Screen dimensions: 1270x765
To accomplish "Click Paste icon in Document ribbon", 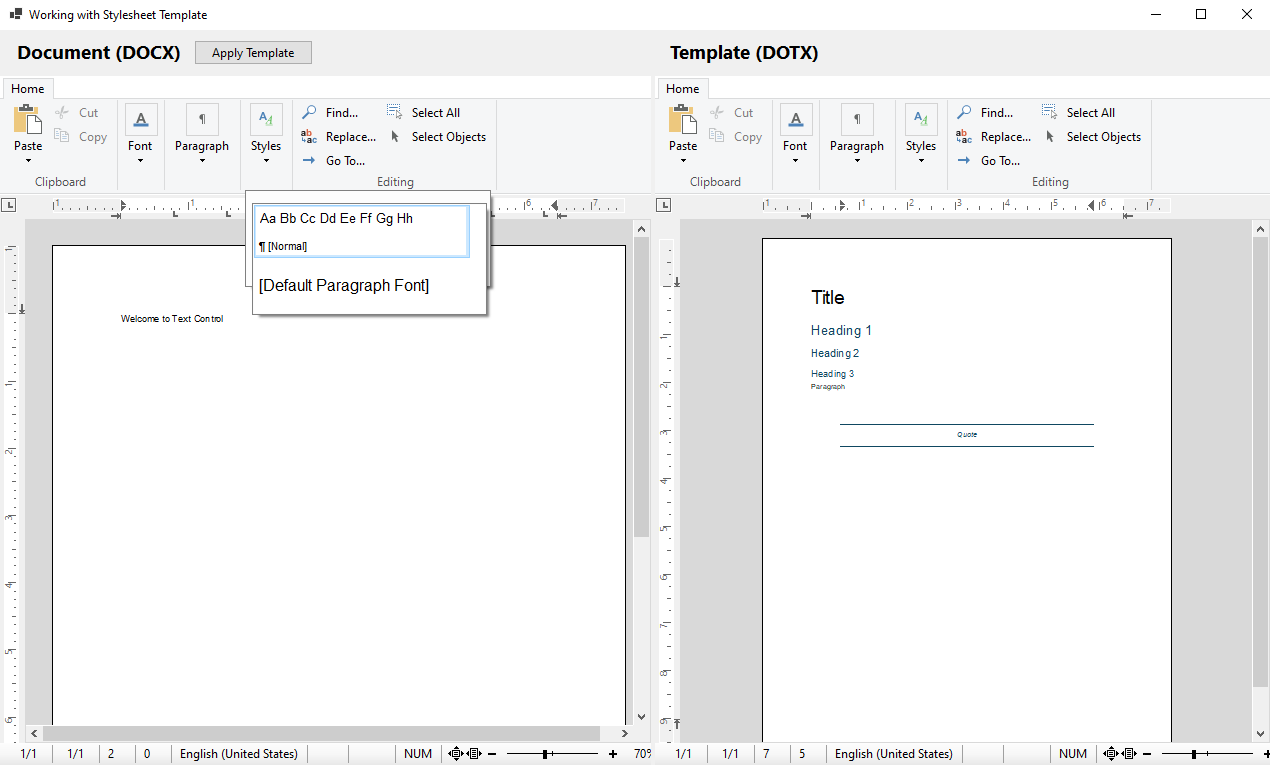I will [27, 120].
